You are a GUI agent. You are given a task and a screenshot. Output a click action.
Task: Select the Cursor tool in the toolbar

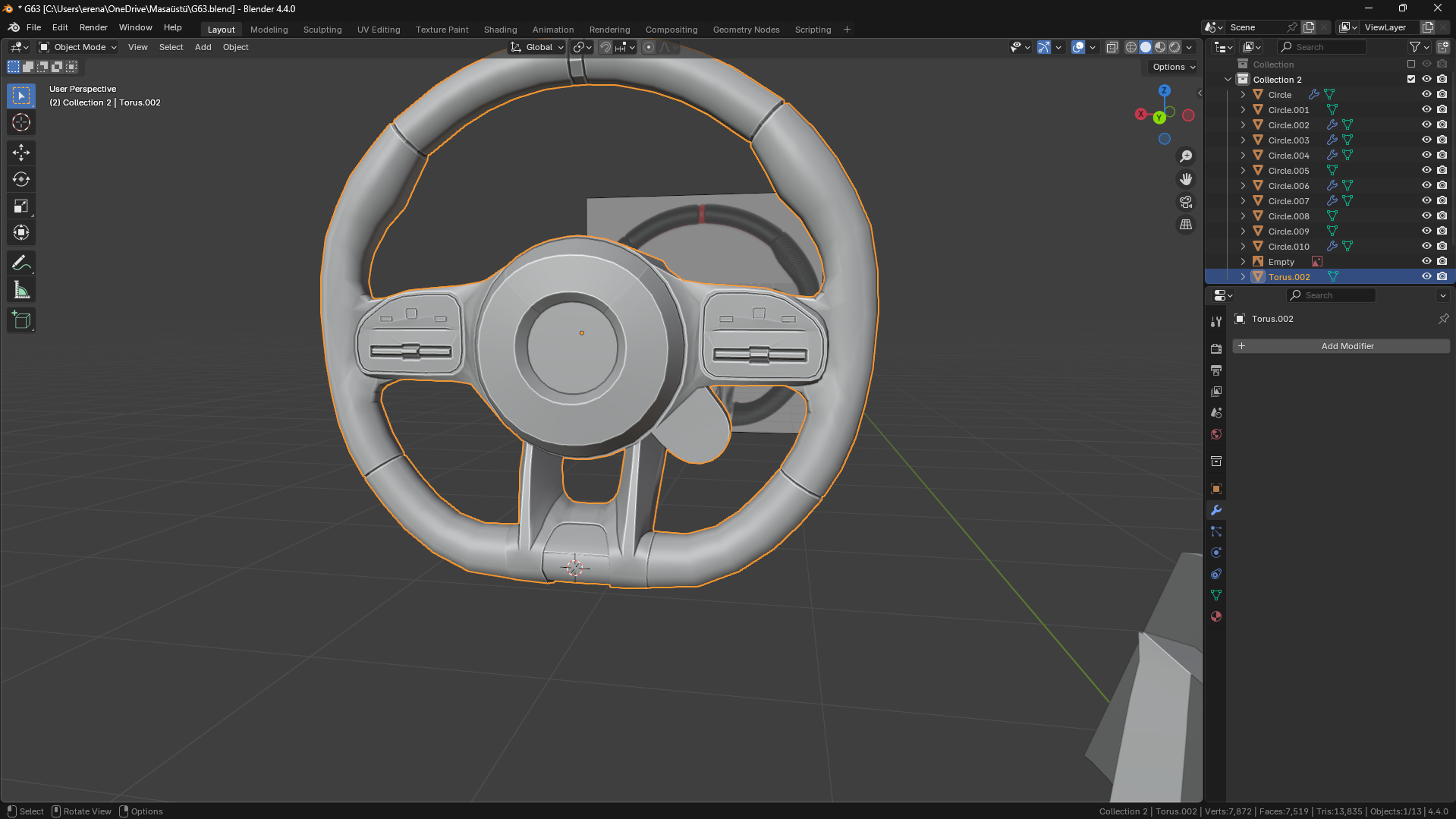tap(21, 122)
